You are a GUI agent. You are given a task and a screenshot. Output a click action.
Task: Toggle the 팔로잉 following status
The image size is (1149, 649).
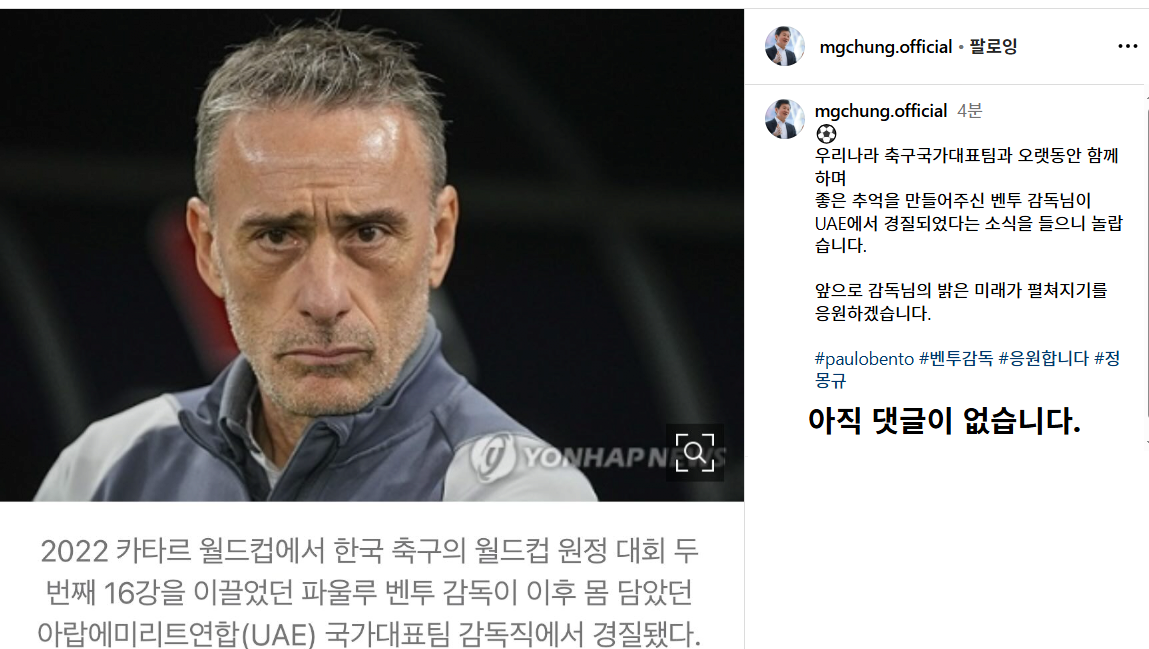993,46
